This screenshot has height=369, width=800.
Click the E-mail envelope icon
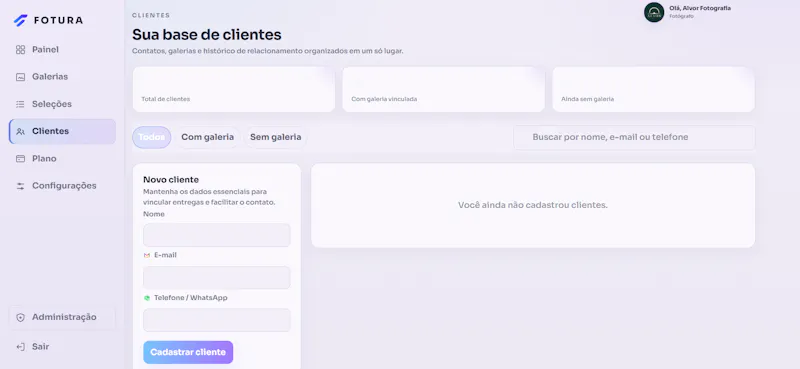(x=147, y=255)
